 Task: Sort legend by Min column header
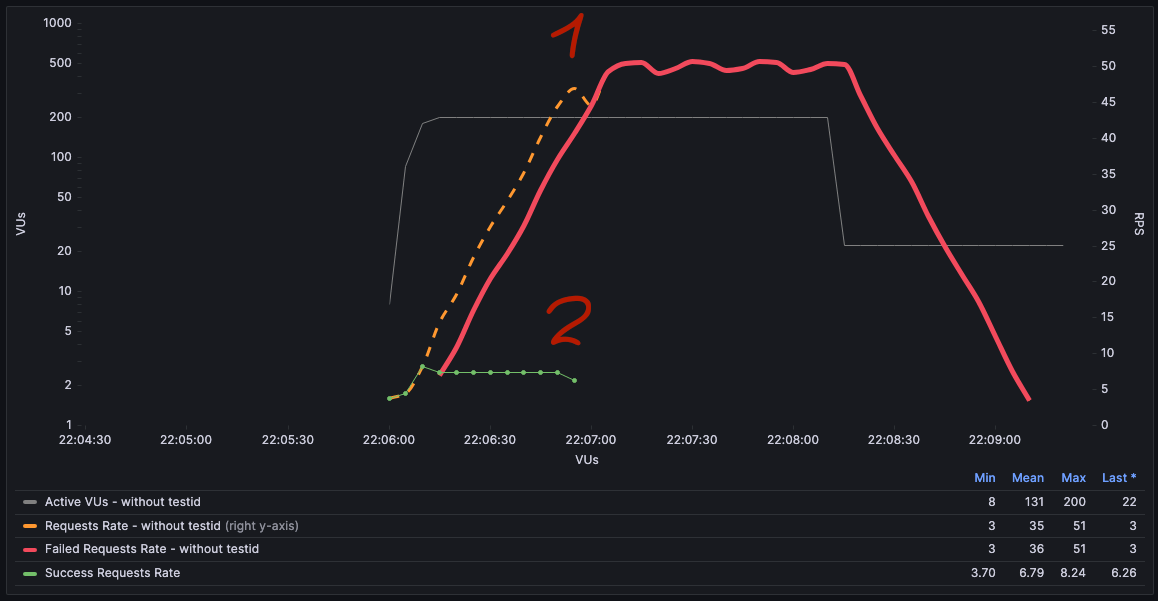coord(984,478)
